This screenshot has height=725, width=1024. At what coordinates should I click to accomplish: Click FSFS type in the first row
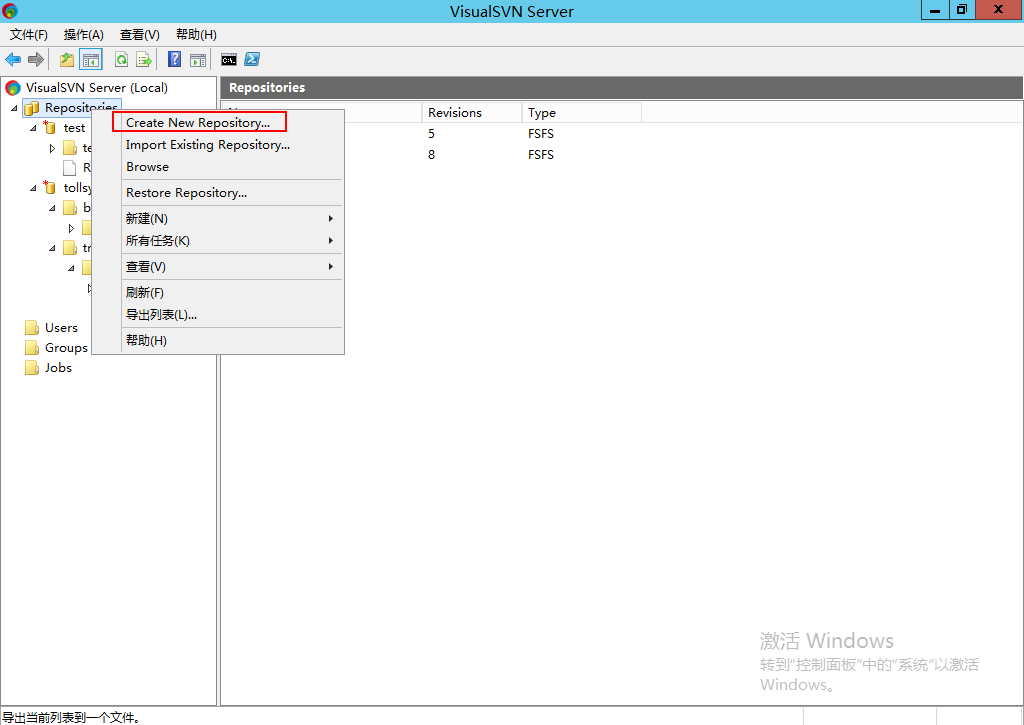[x=541, y=133]
